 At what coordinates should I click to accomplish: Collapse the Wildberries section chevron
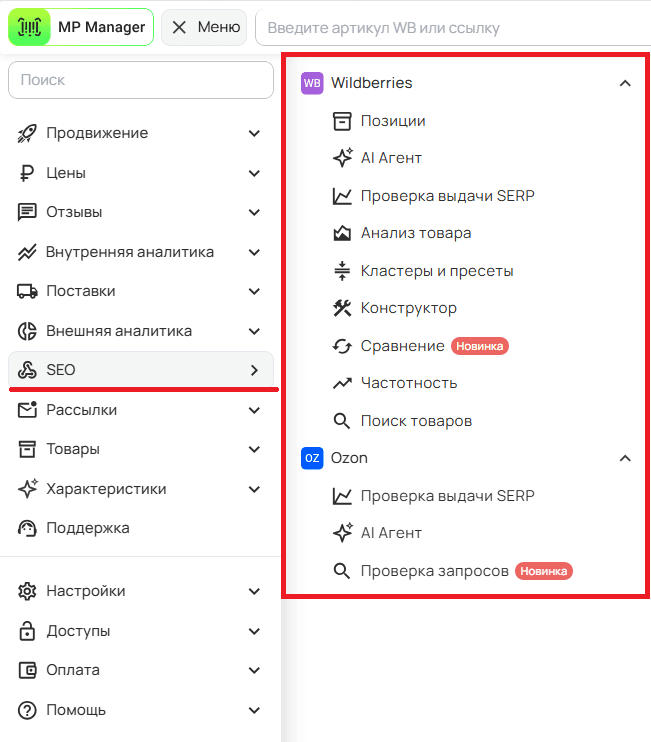[625, 83]
